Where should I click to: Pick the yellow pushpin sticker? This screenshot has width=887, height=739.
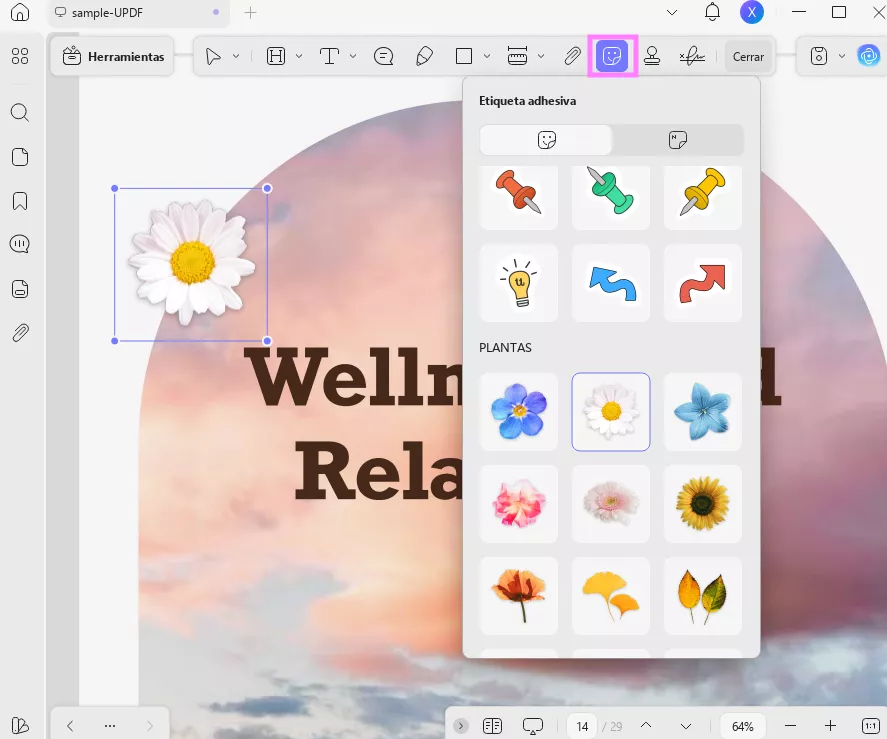coord(703,195)
